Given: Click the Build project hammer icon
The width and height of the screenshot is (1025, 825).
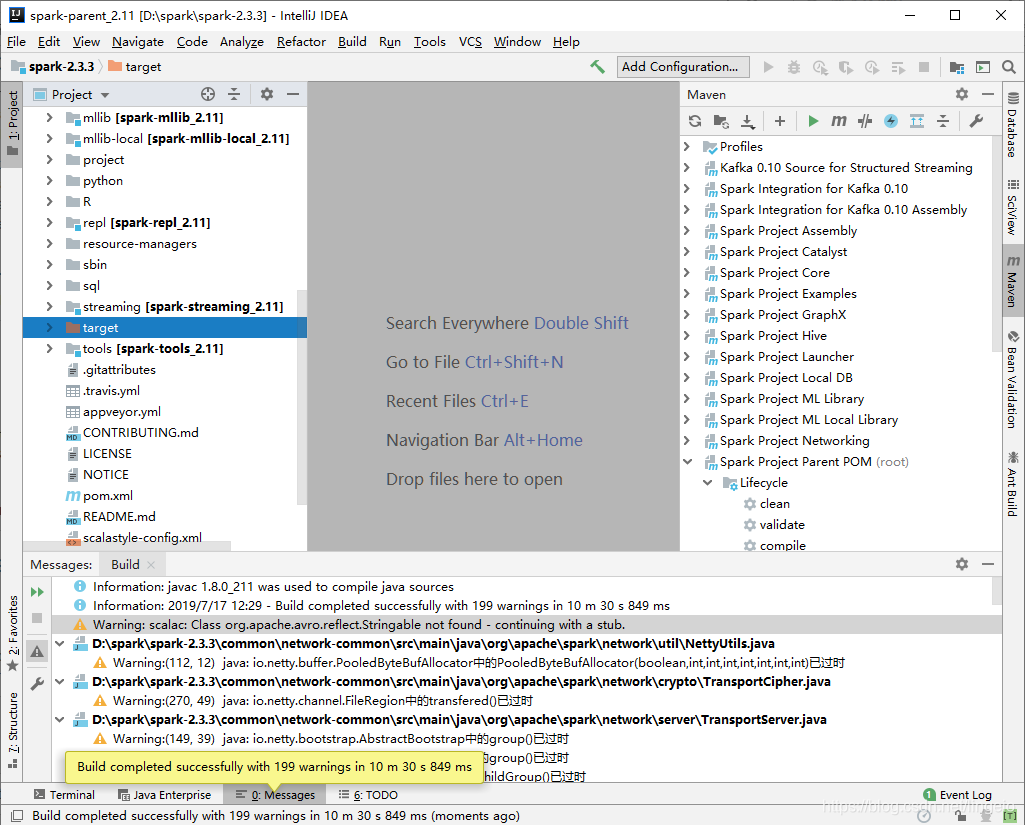Looking at the screenshot, I should pos(597,67).
